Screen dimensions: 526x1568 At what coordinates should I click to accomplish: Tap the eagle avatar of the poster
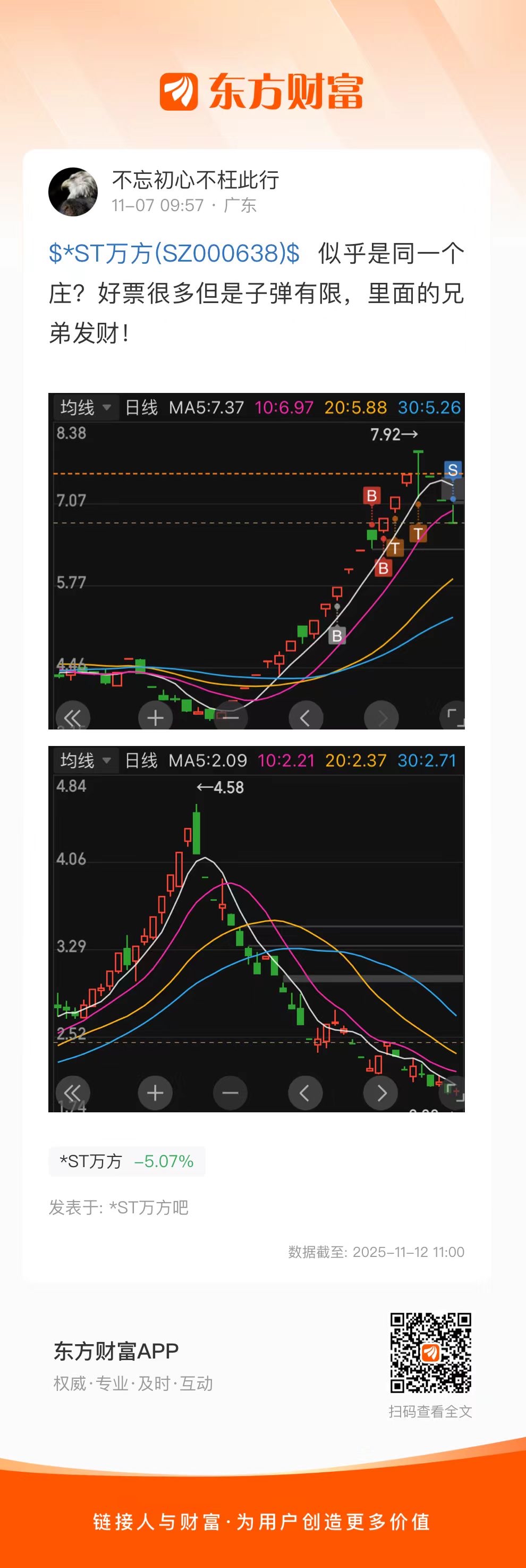coord(73,192)
